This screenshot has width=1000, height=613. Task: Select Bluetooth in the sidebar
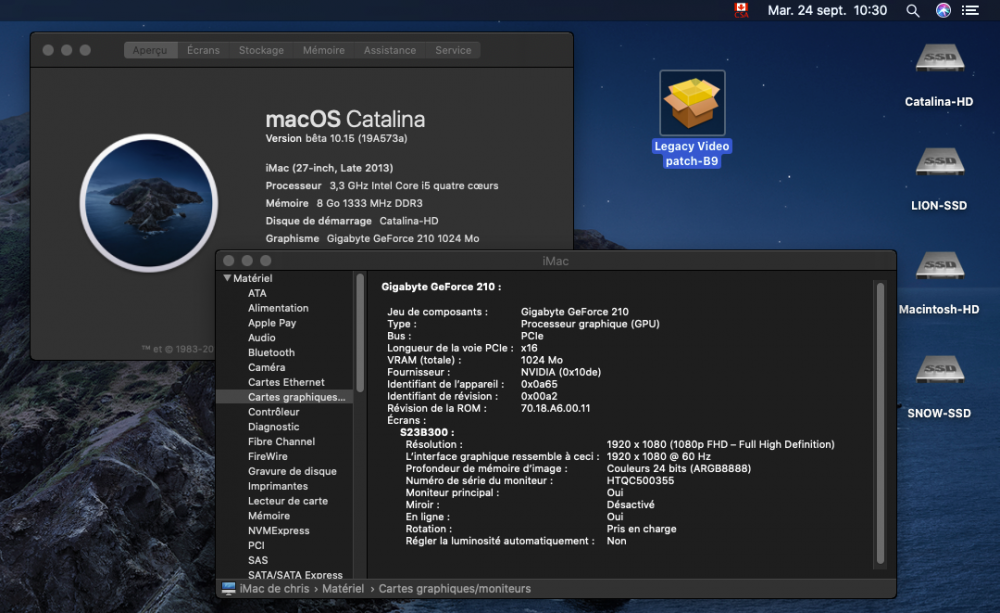271,352
